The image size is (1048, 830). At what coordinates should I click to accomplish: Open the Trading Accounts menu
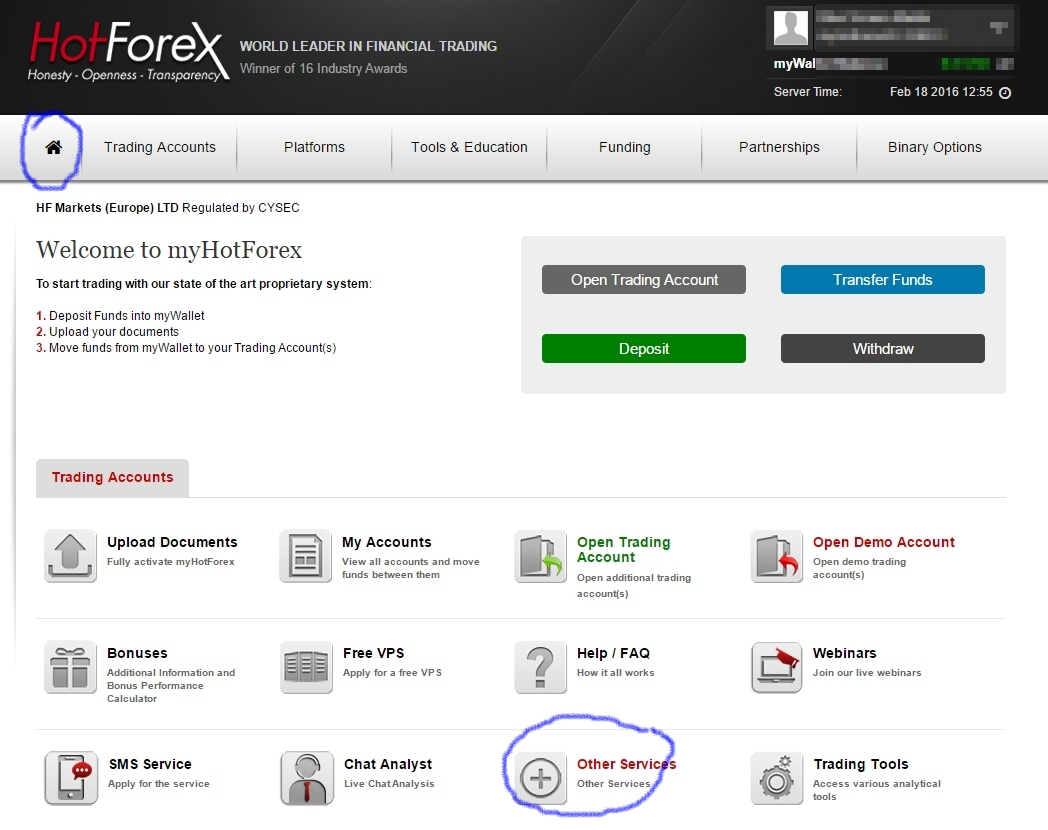pyautogui.click(x=160, y=147)
